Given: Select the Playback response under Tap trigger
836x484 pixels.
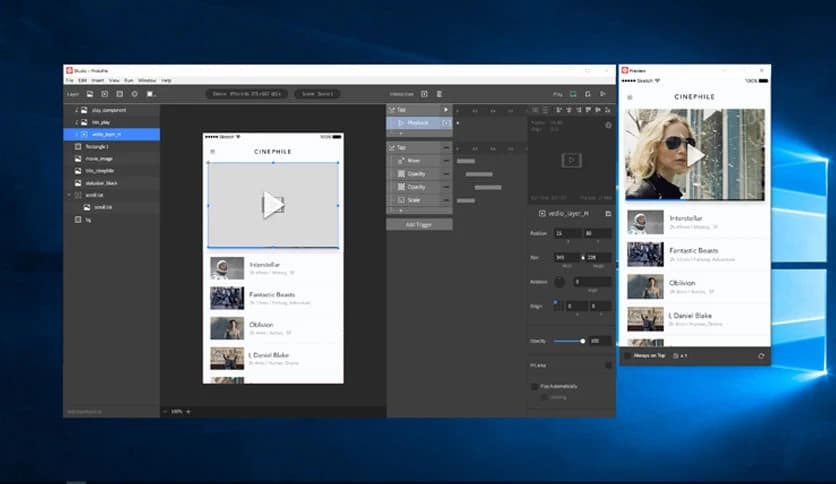Looking at the screenshot, I should [417, 122].
